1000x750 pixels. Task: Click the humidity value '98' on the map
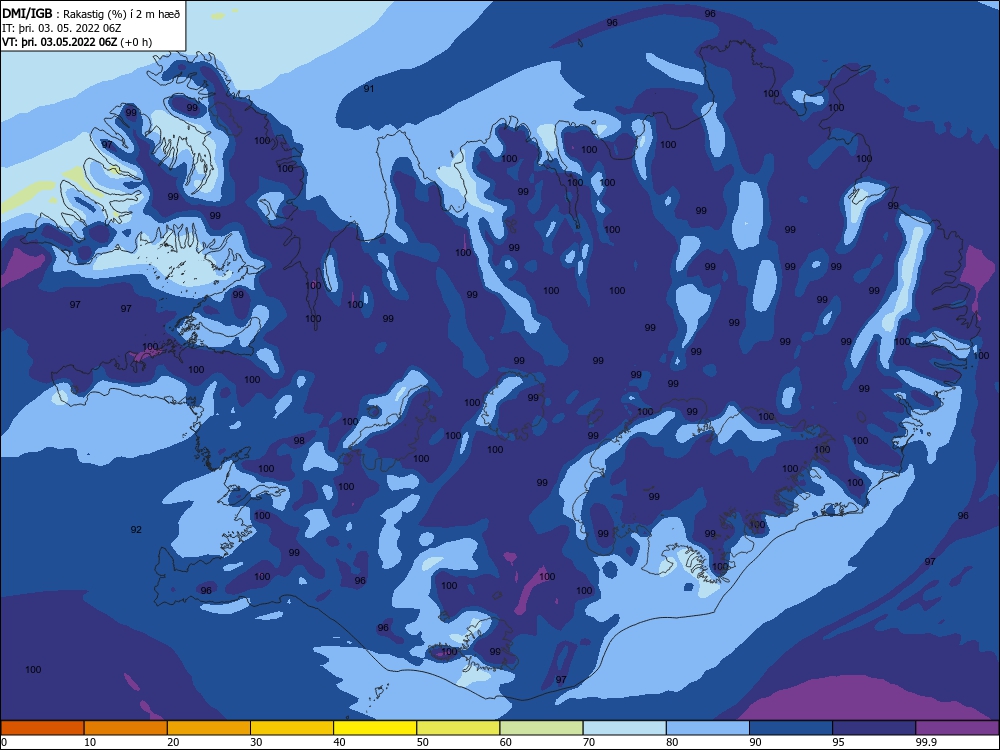pyautogui.click(x=298, y=441)
